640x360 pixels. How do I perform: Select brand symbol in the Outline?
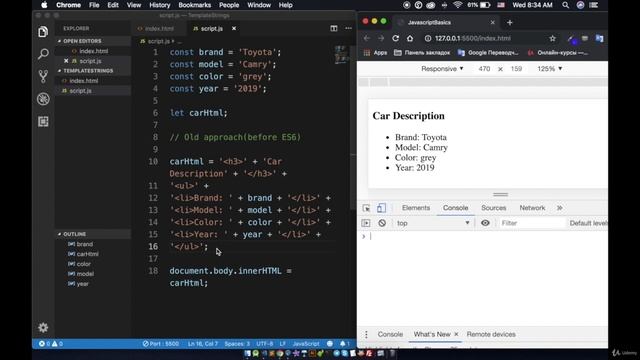coord(84,244)
